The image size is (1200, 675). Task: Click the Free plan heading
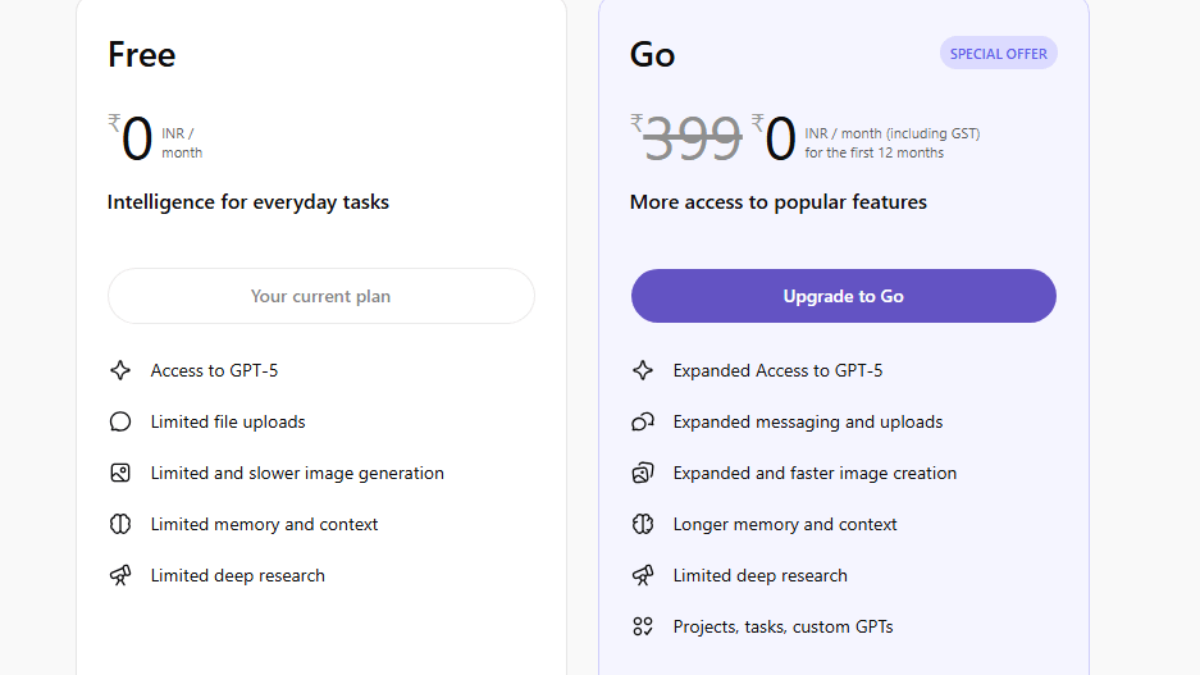point(142,54)
